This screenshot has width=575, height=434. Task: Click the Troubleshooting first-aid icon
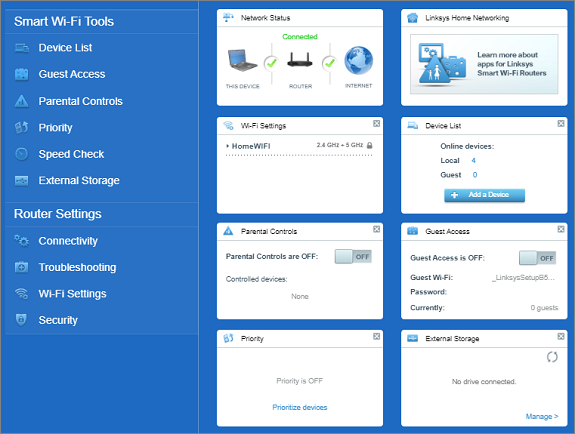[22, 267]
